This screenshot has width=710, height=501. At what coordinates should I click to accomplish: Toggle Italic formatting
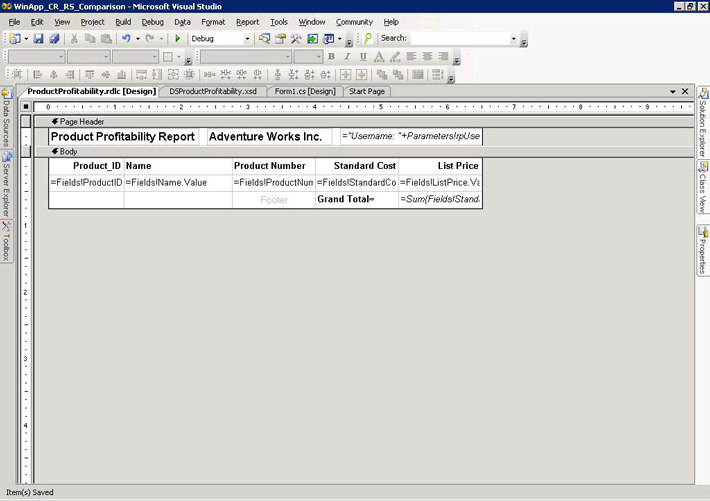347,57
